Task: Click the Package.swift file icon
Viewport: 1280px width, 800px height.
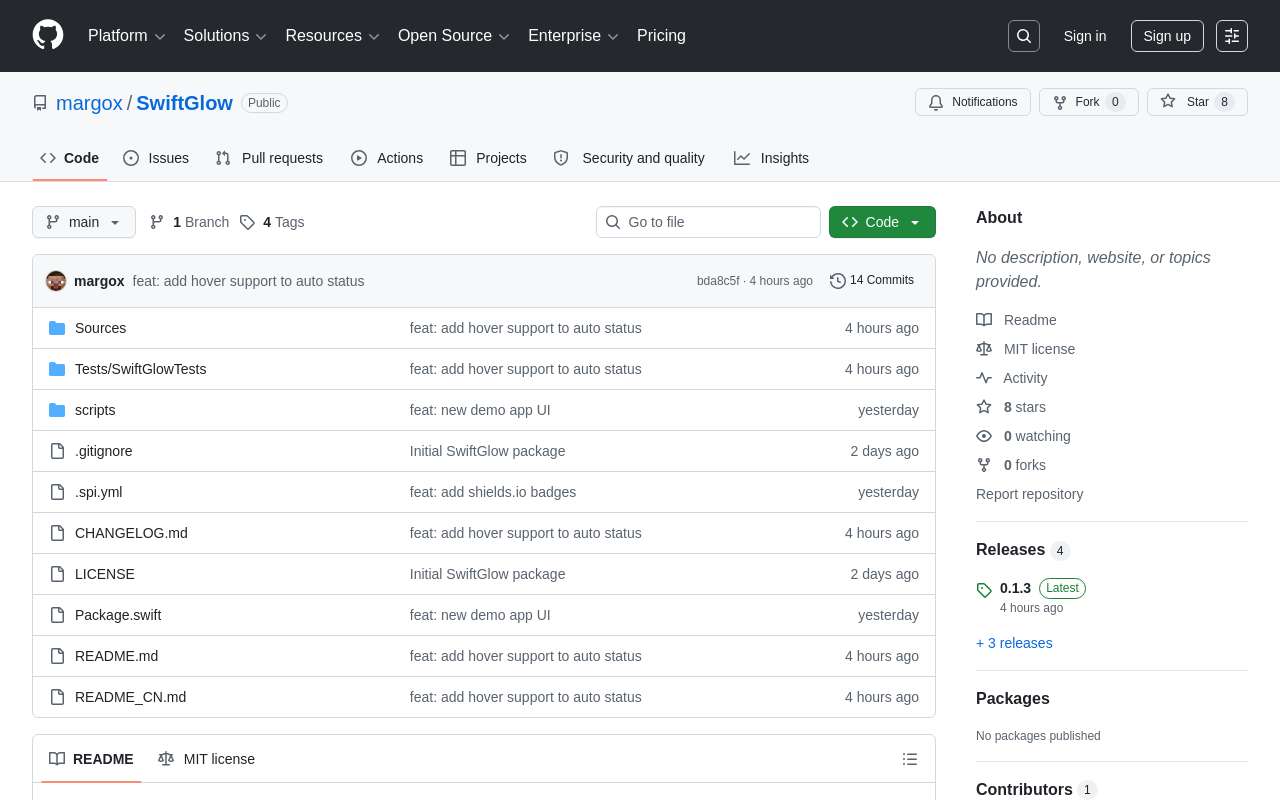Action: 57,615
